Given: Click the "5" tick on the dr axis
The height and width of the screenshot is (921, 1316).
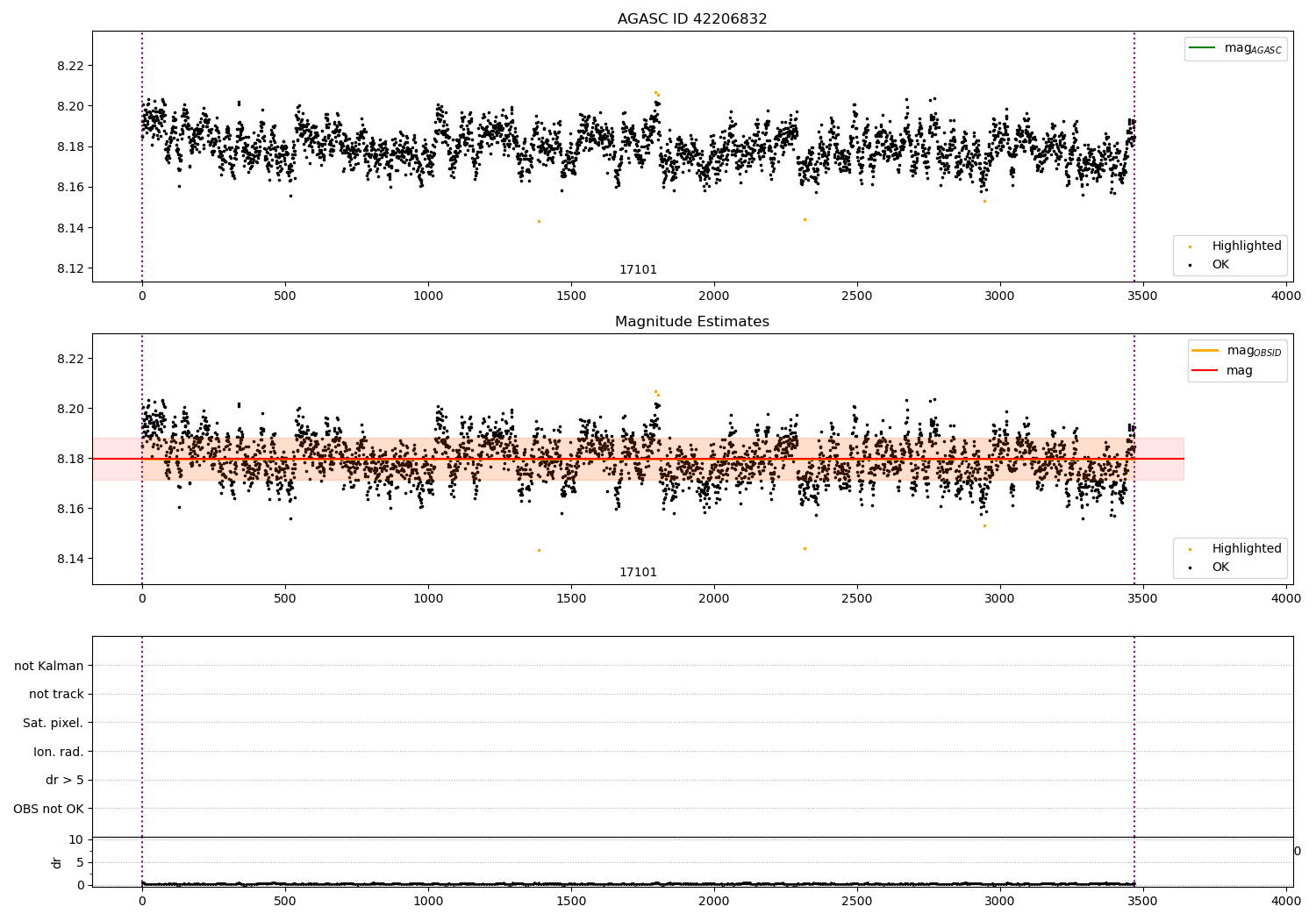Looking at the screenshot, I should (80, 862).
